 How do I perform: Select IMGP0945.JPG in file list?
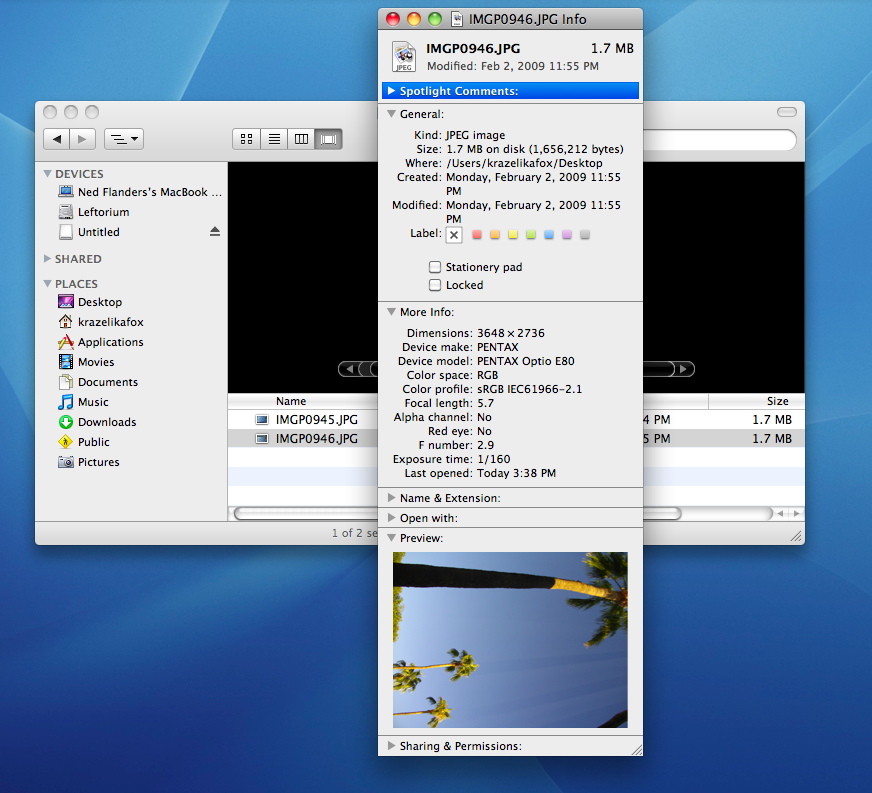[316, 420]
